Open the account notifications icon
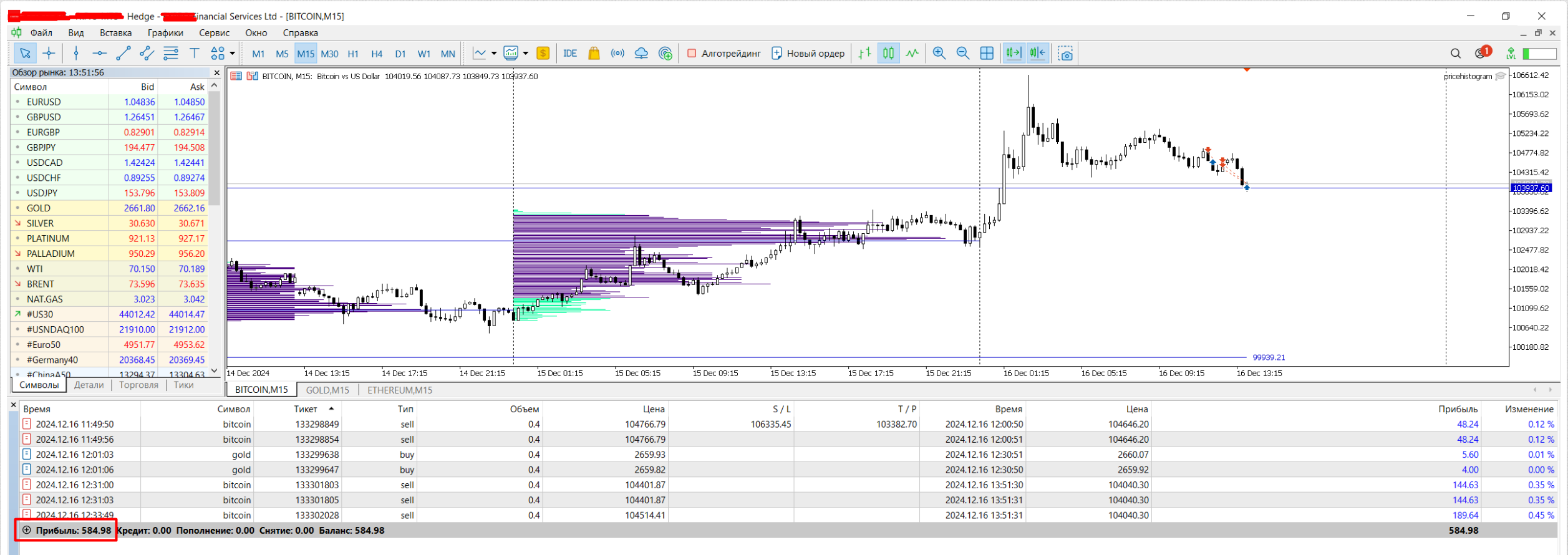This screenshot has height=555, width=1568. click(x=1483, y=53)
